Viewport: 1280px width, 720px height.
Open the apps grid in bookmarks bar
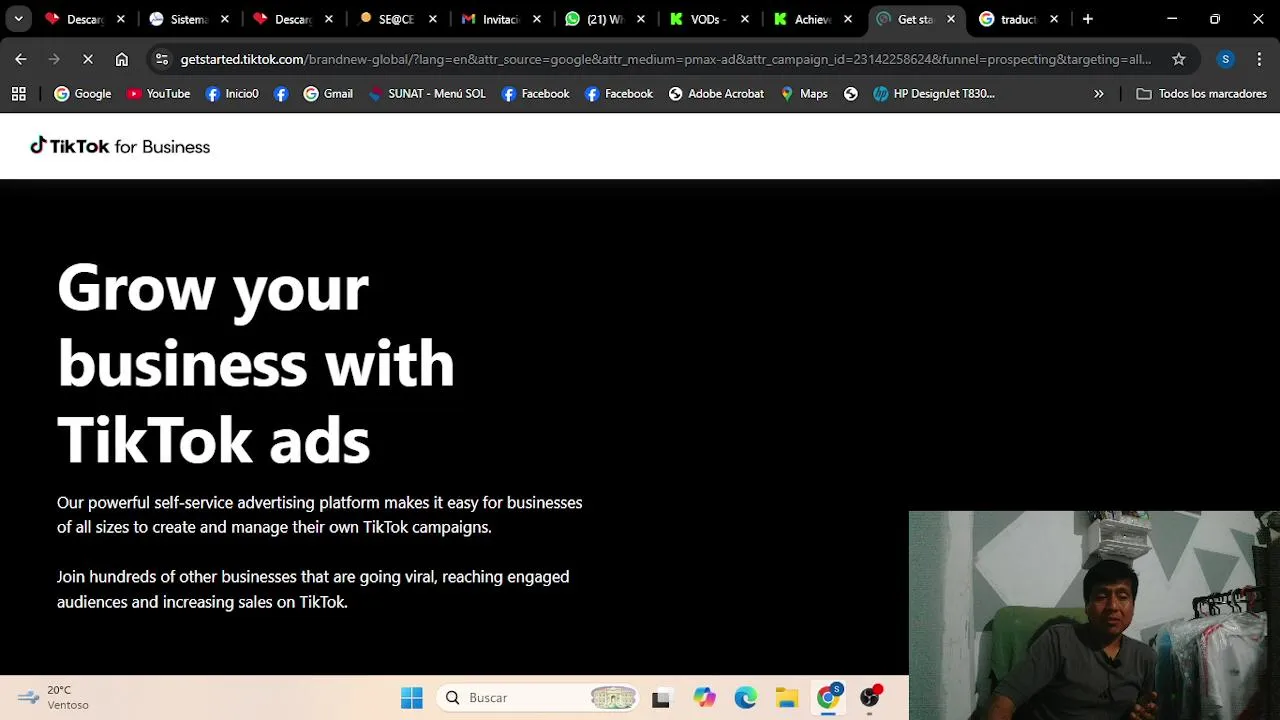(18, 93)
